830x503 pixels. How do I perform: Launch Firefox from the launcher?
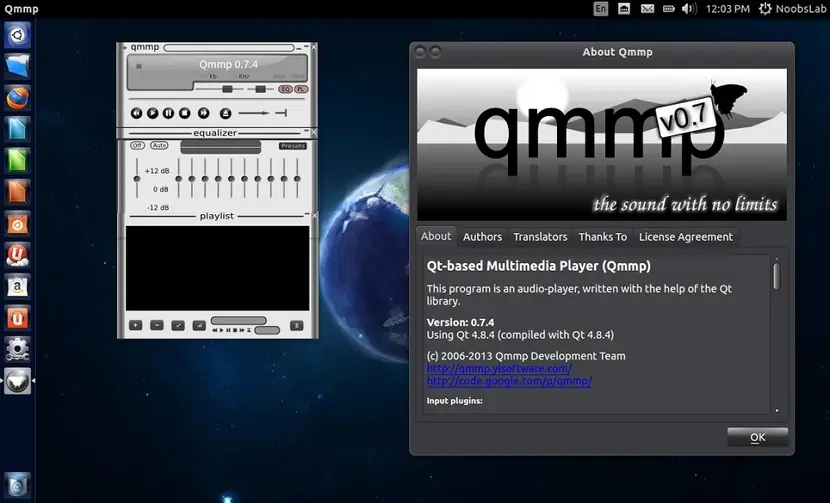click(17, 98)
